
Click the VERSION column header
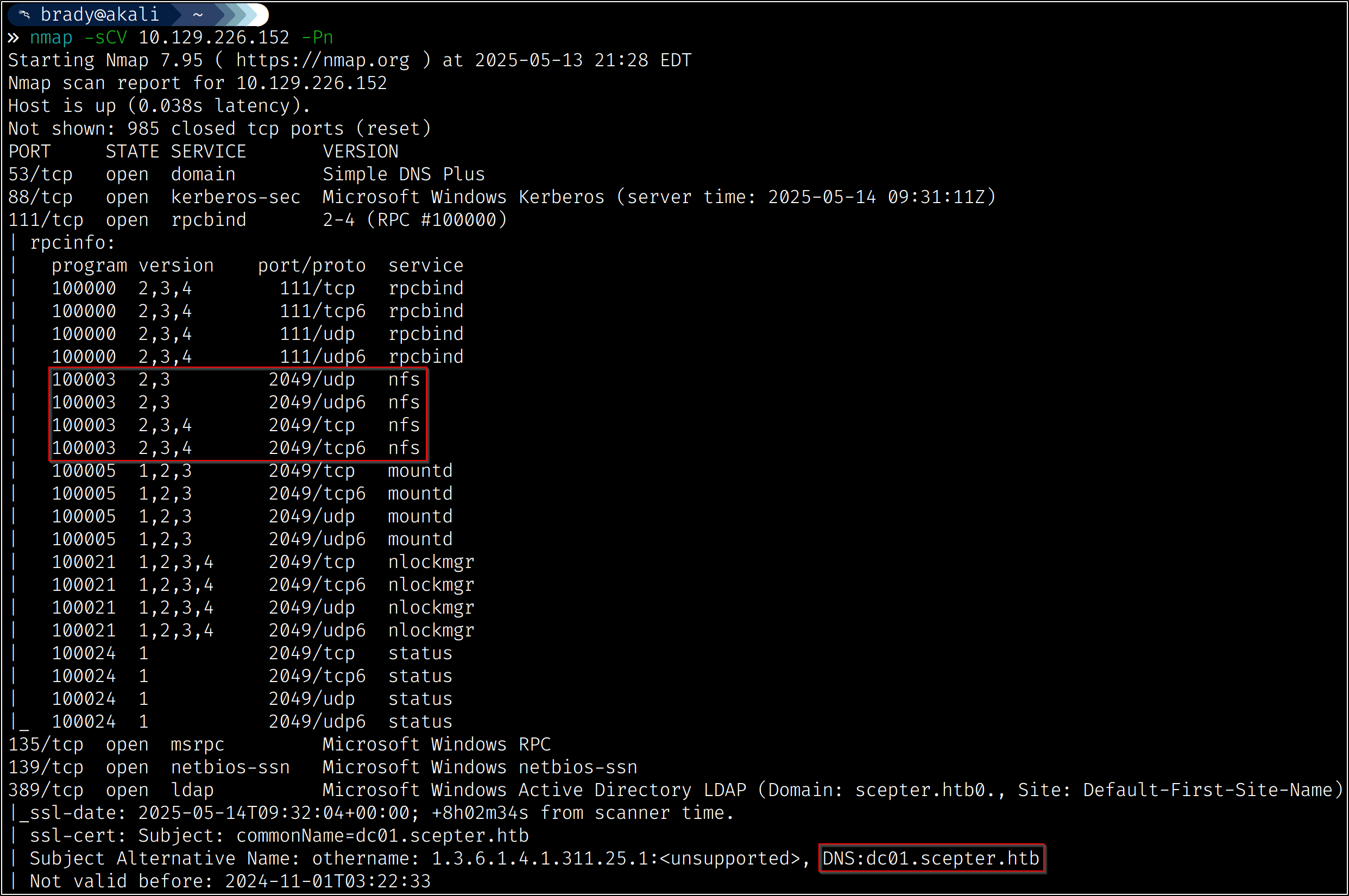[360, 152]
